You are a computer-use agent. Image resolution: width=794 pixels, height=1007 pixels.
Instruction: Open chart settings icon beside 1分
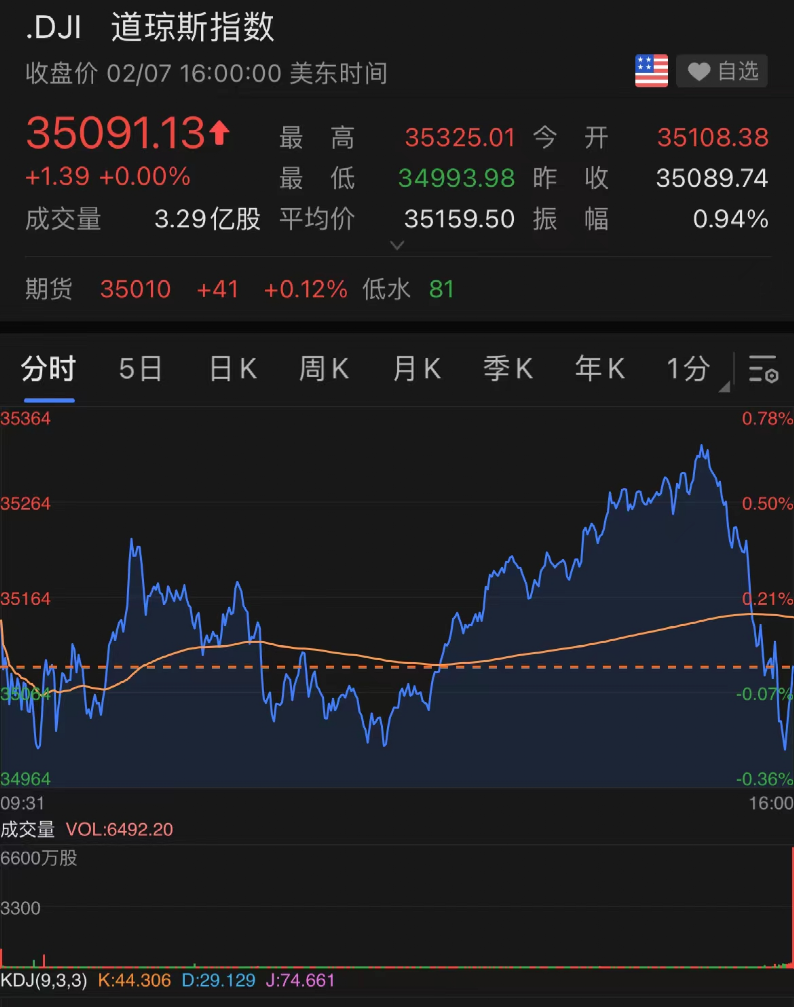[763, 369]
